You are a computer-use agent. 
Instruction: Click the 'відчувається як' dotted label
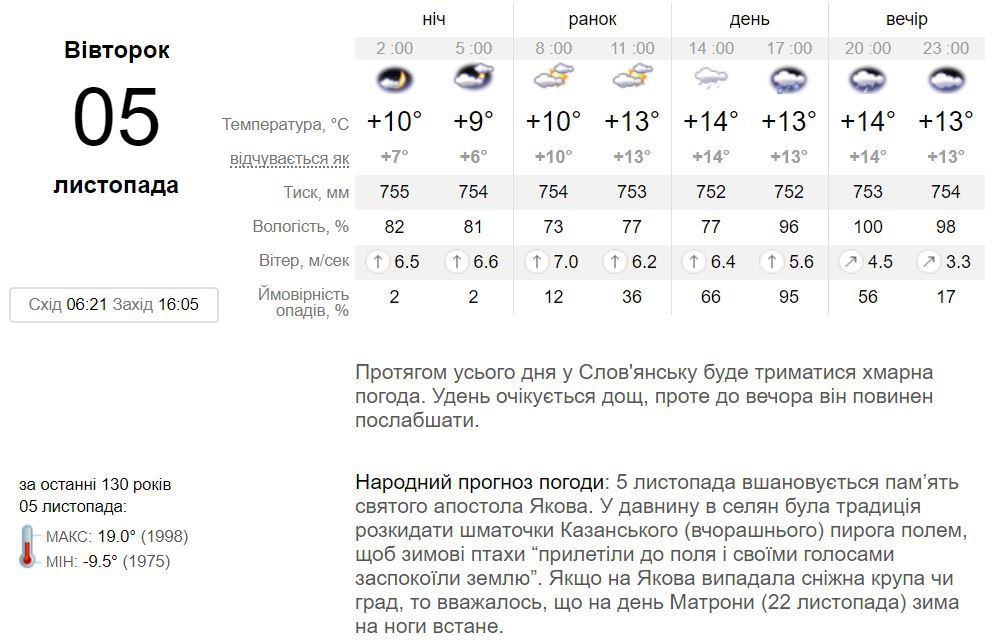click(289, 159)
